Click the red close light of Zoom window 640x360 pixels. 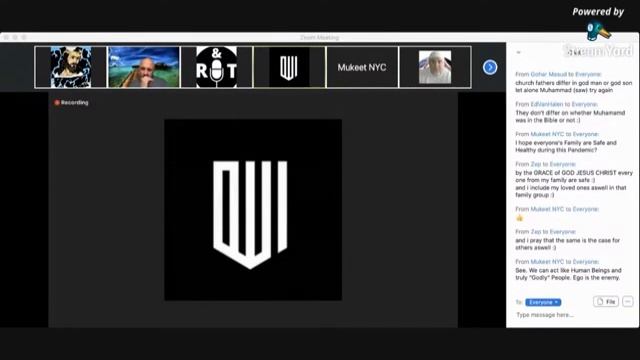pyautogui.click(x=6, y=37)
